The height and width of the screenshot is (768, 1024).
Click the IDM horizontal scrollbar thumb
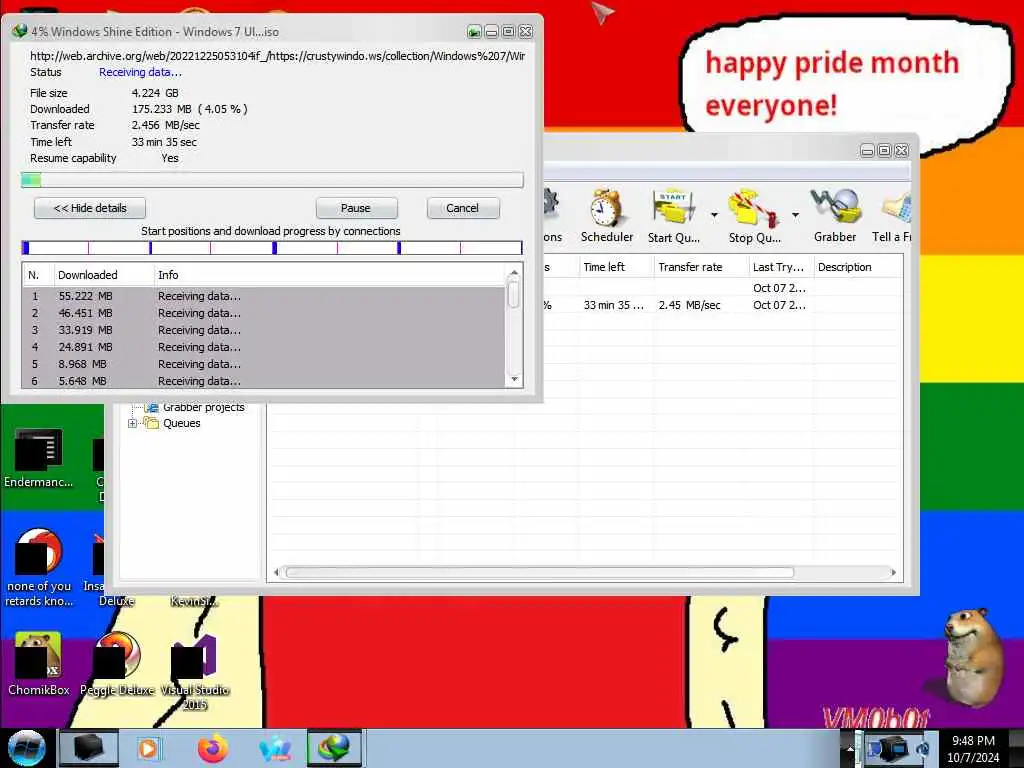coord(539,573)
